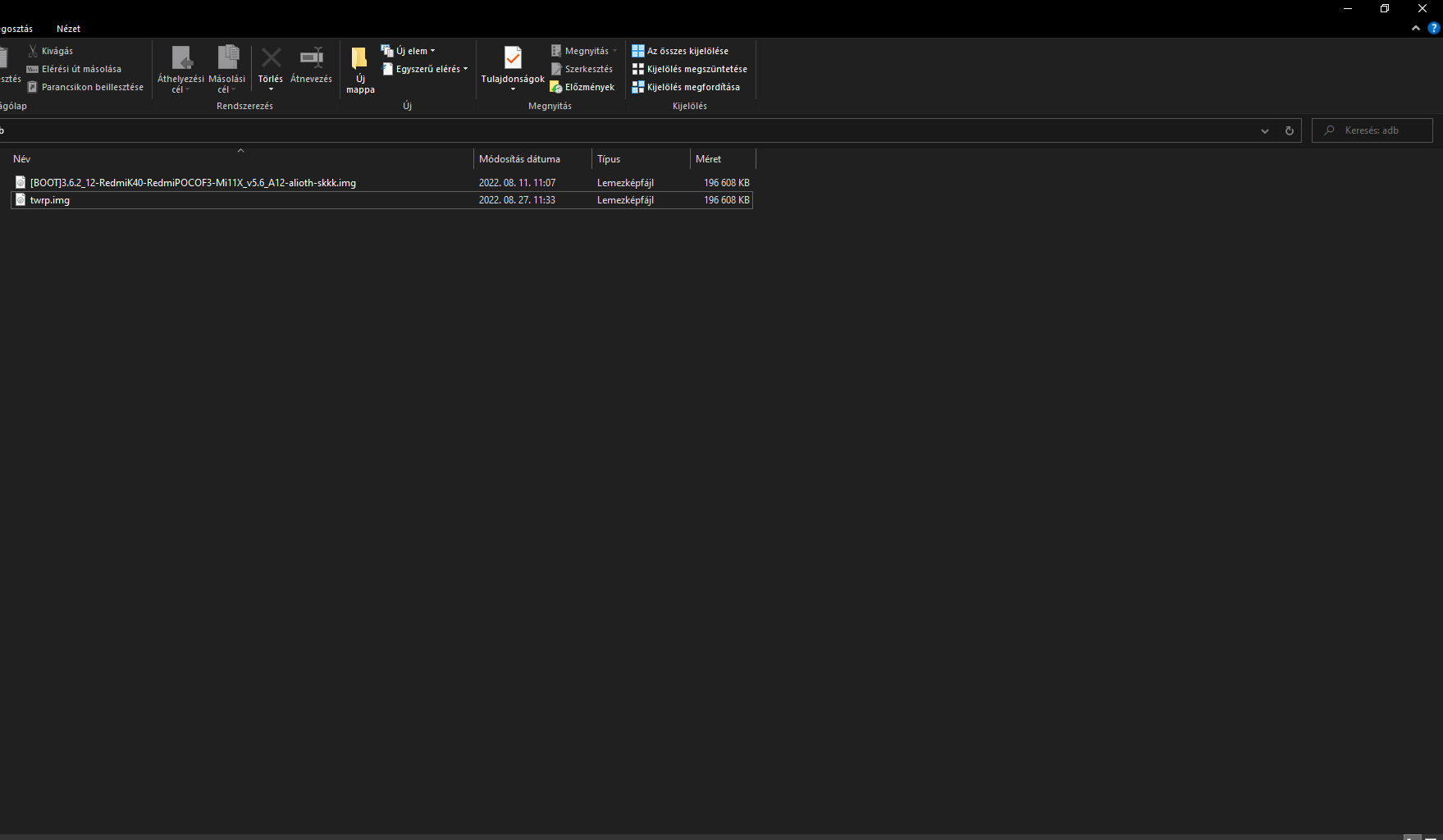Viewport: 1443px width, 840px height.
Task: Expand the address bar history chevron
Action: pos(1265,131)
